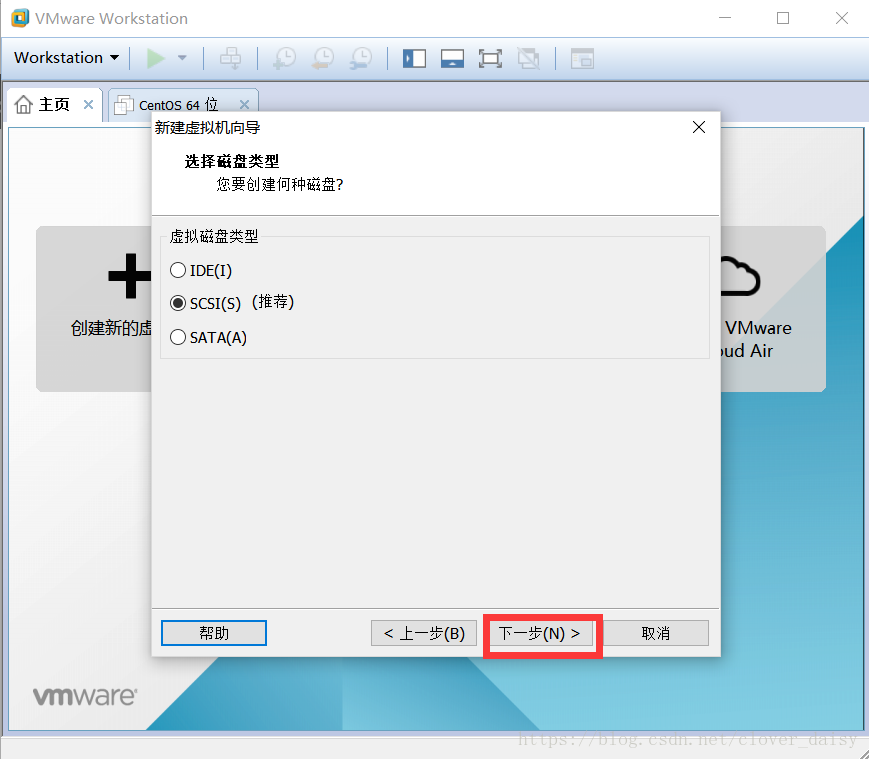Viewport: 869px width, 759px height.
Task: Enter full screen mode icon
Action: pos(490,58)
